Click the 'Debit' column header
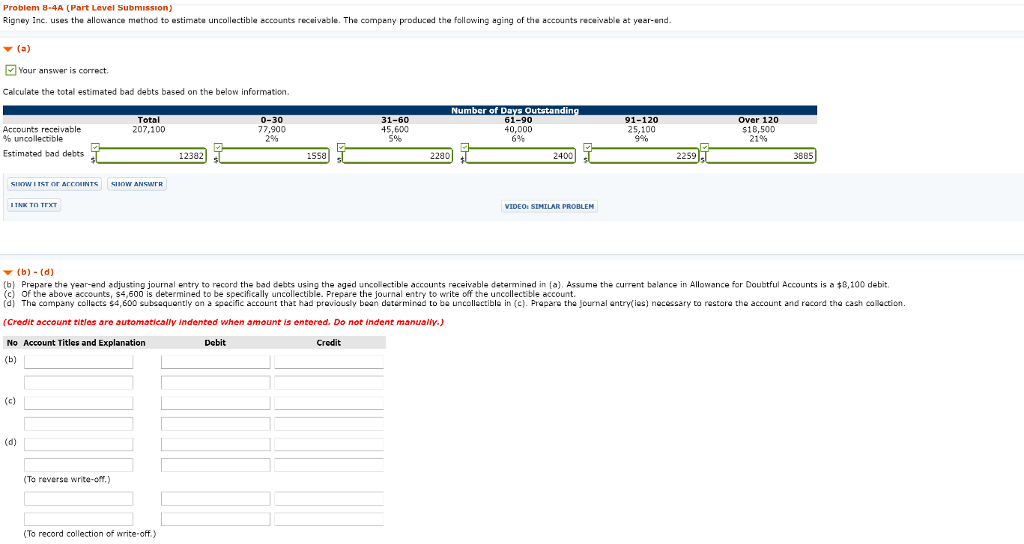This screenshot has height=544, width=1024. (x=215, y=343)
